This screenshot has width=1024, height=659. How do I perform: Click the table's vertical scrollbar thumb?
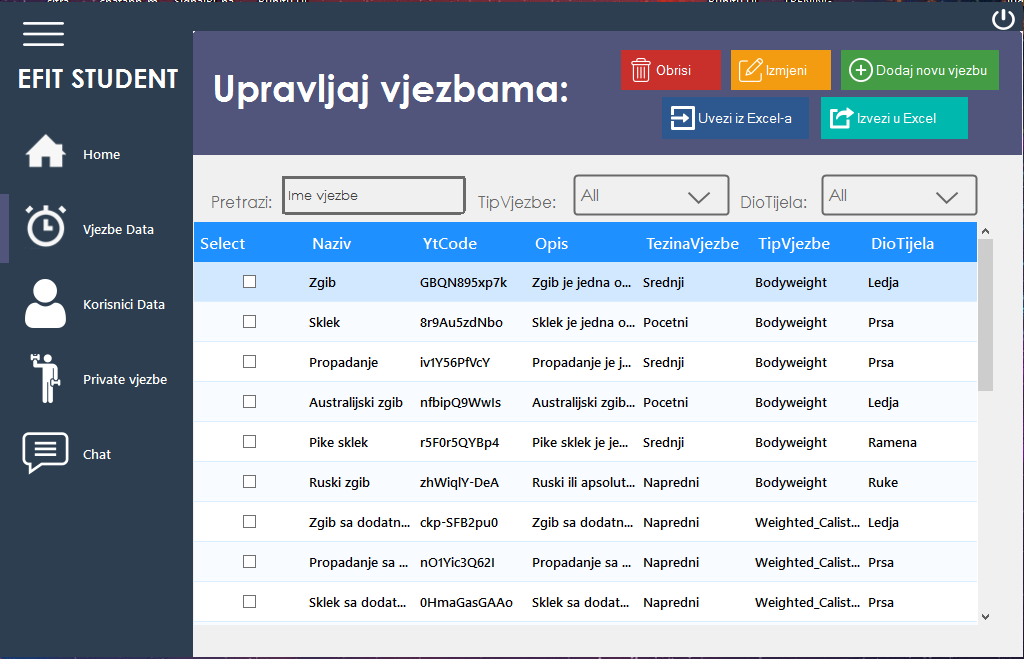pos(985,315)
